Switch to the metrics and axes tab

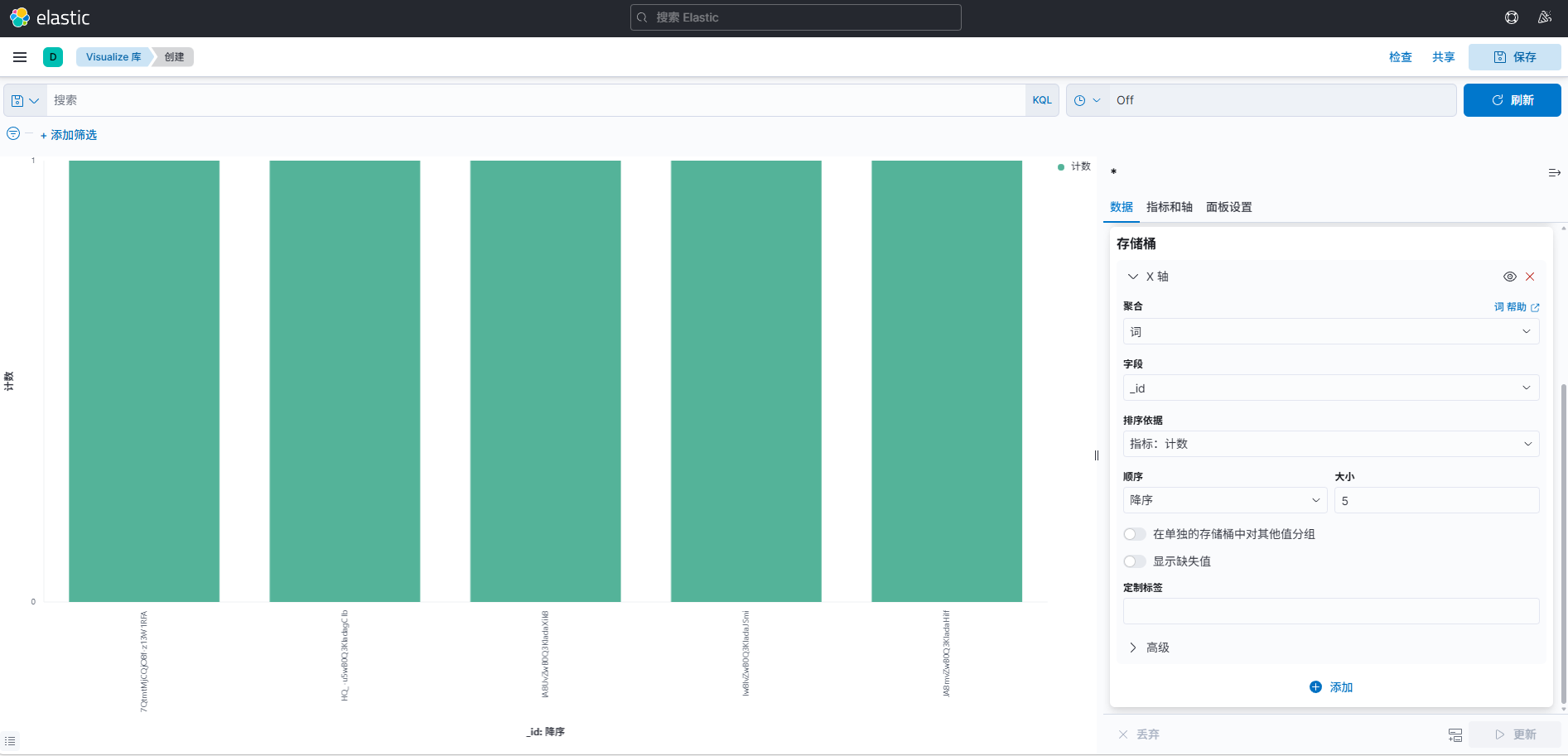1169,207
